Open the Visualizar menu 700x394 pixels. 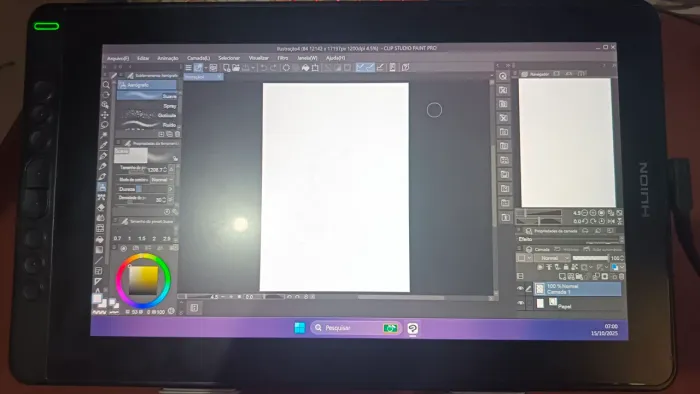(x=258, y=58)
